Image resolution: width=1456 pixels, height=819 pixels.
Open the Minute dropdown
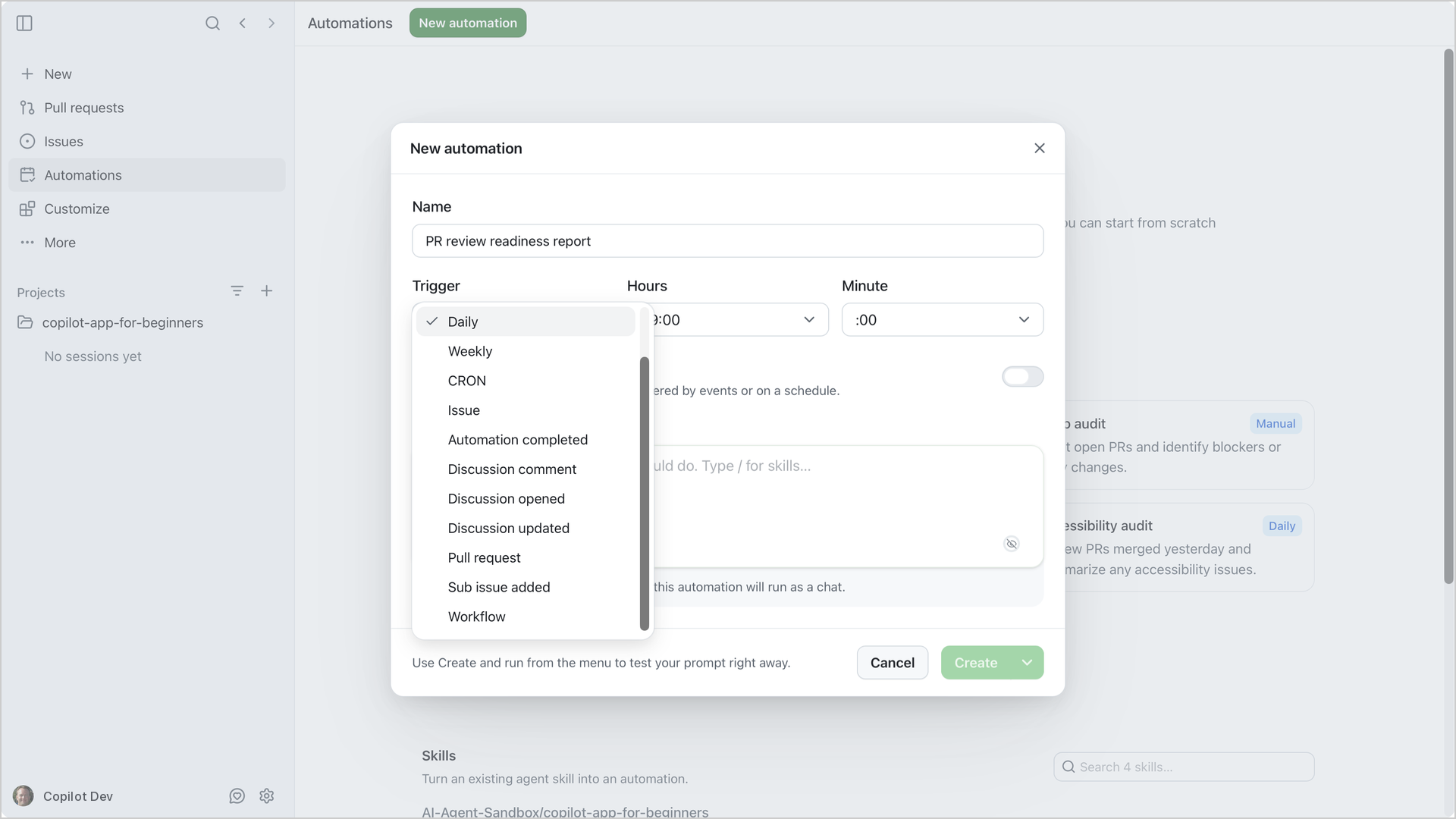[x=943, y=320]
